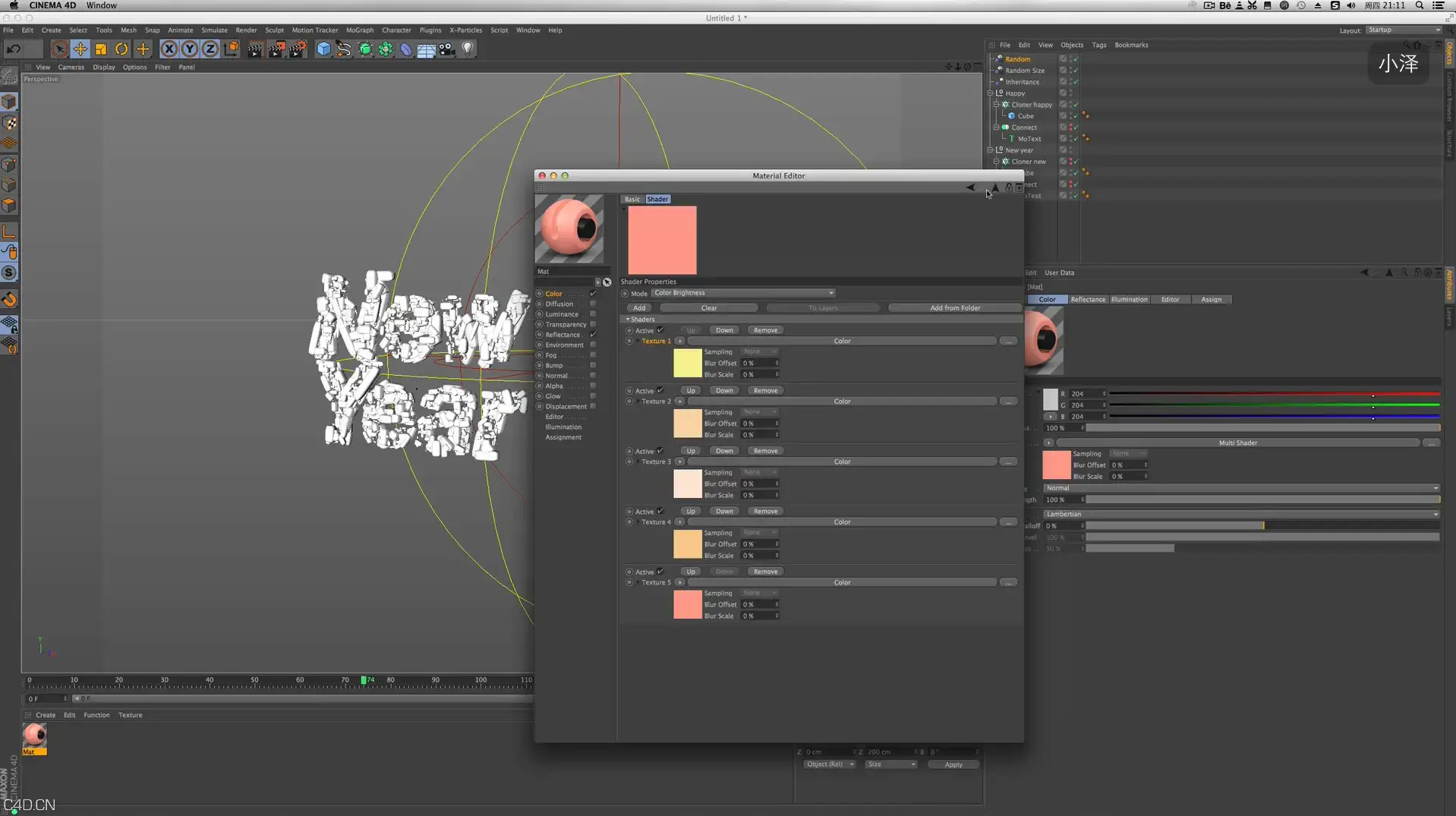
Task: Uncheck Active for Texture 1 shader
Action: click(x=660, y=330)
